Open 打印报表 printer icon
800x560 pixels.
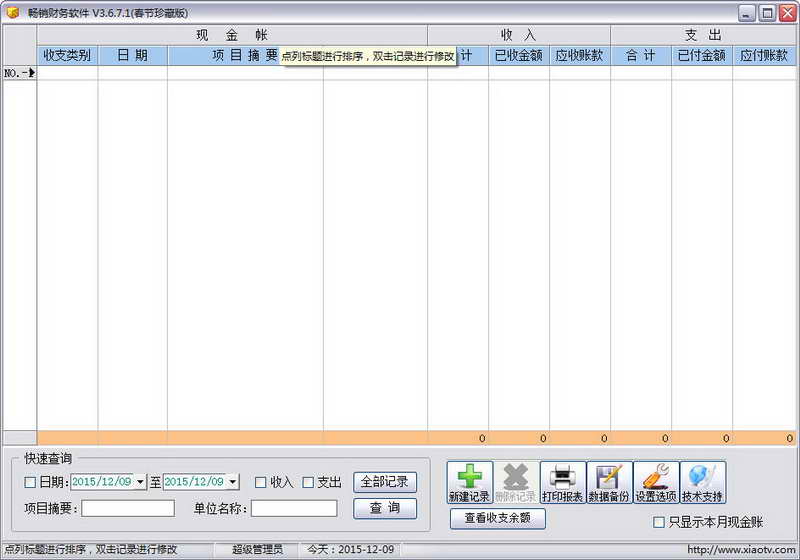[x=562, y=482]
